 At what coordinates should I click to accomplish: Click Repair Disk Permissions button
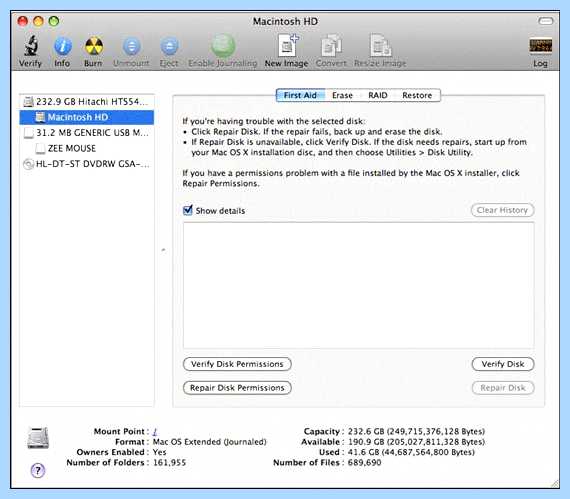(x=237, y=388)
